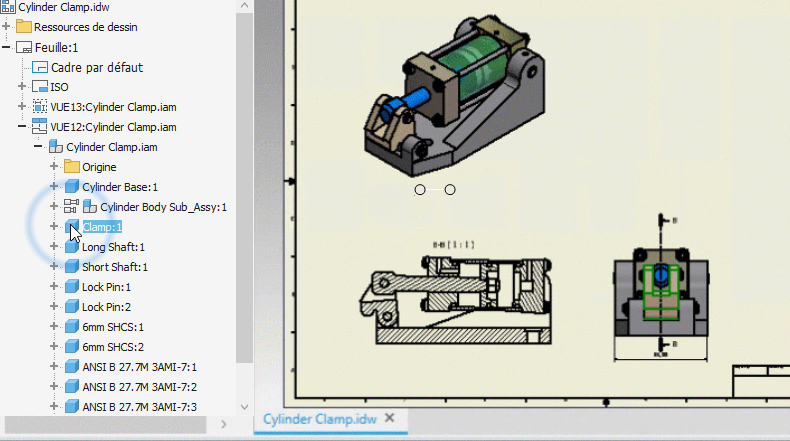Click the browser panel scroll up arrow

(244, 6)
